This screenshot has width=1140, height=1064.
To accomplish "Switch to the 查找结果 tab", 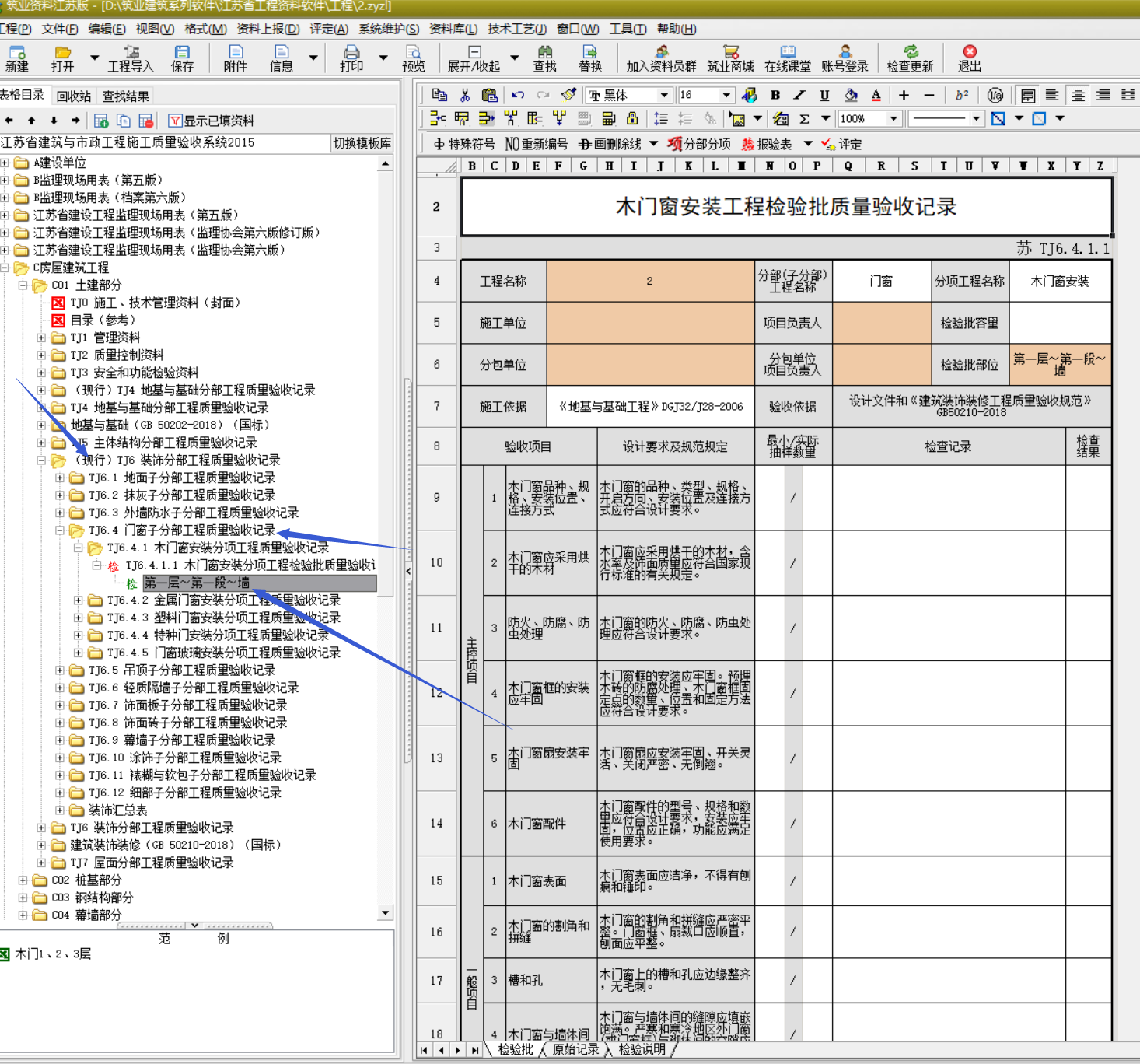I will (x=125, y=96).
